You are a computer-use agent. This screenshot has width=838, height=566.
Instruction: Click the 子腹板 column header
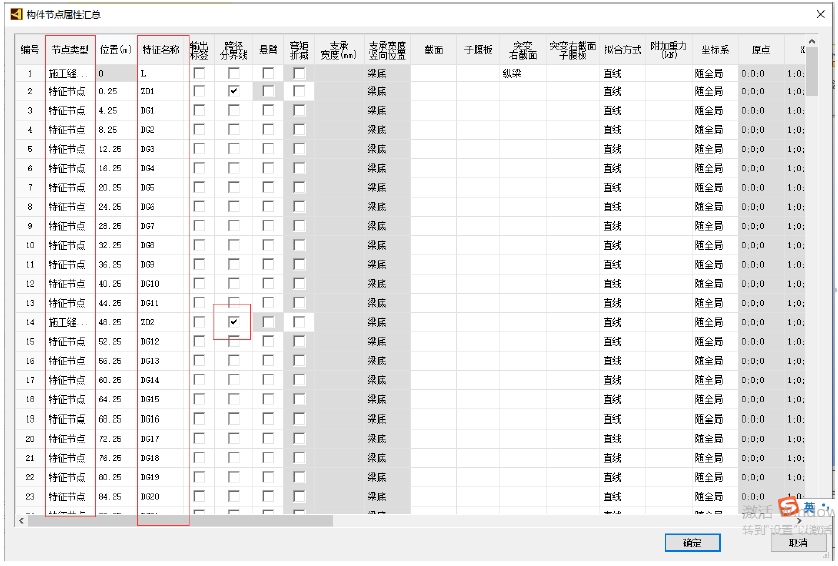[x=478, y=50]
